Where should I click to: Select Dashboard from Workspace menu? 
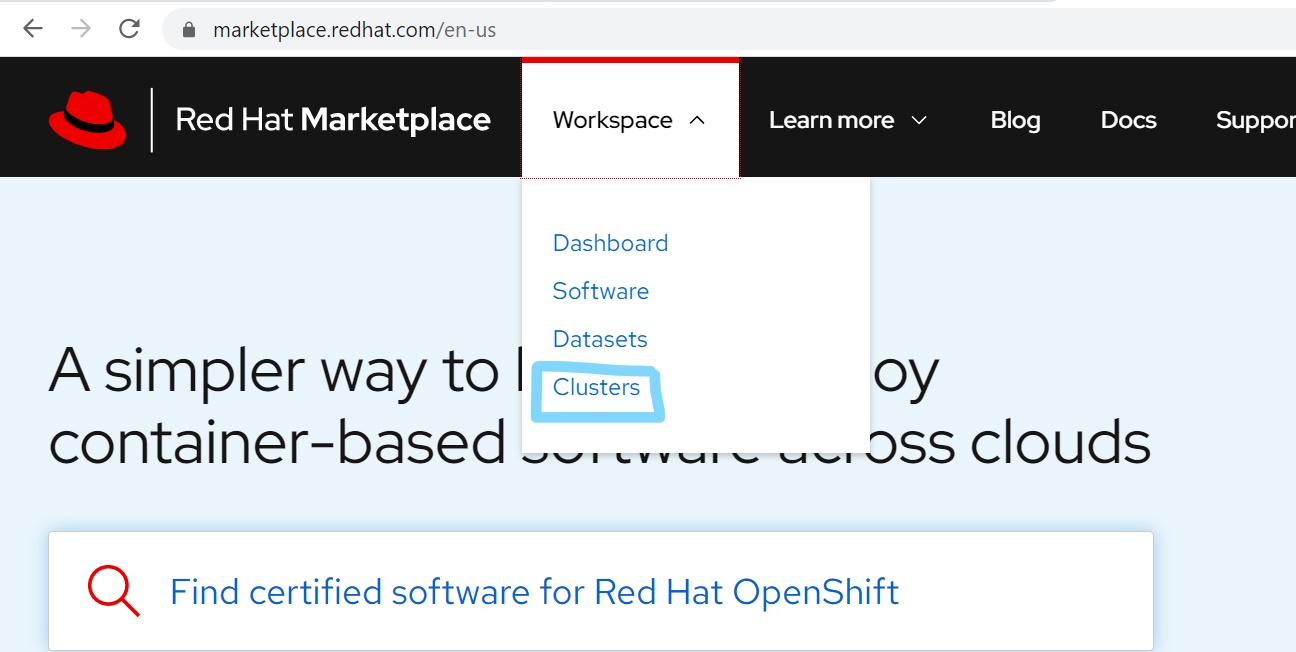pos(610,243)
